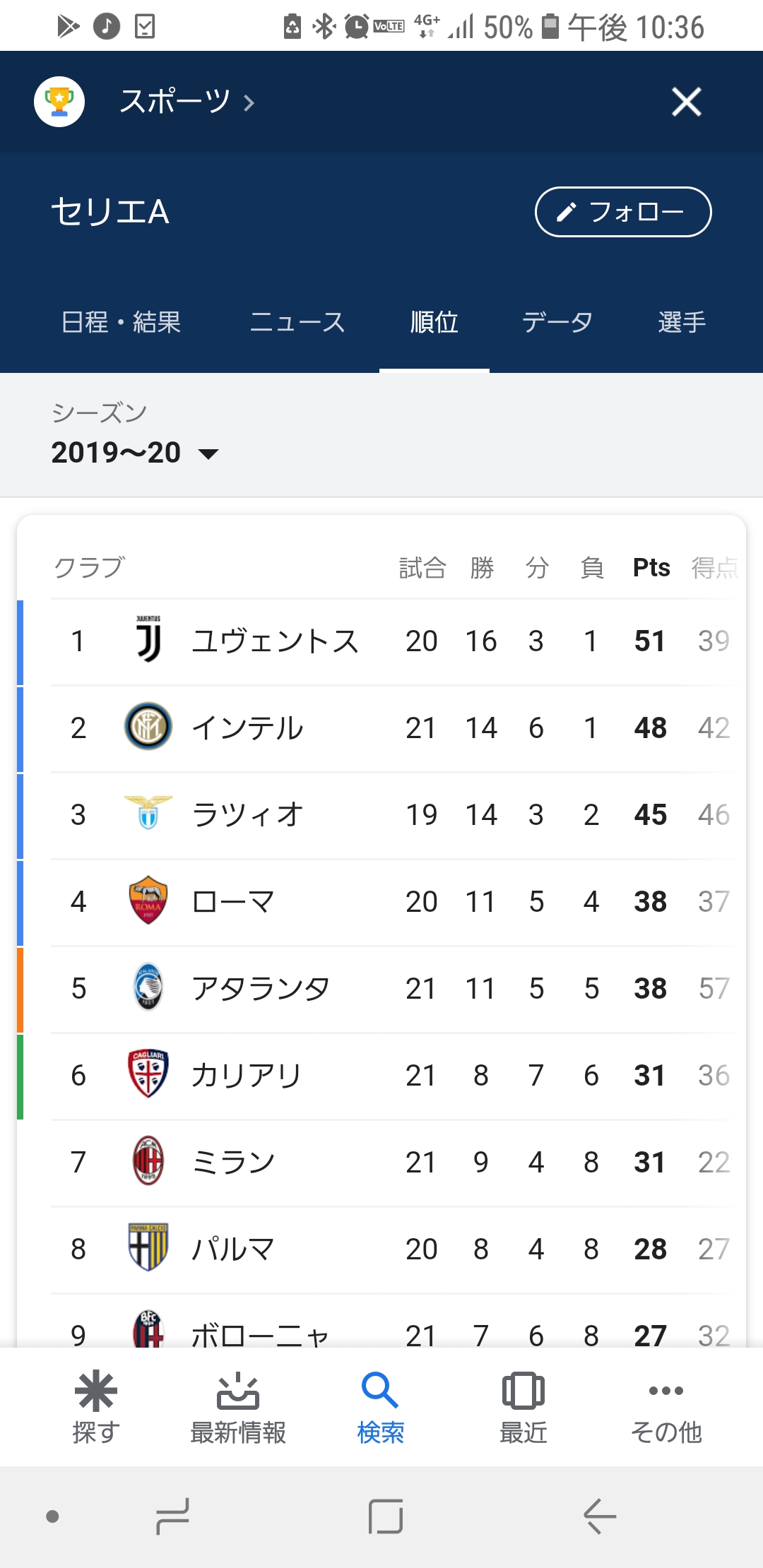
Task: Tap the Lazio eagle crest
Action: tap(148, 813)
